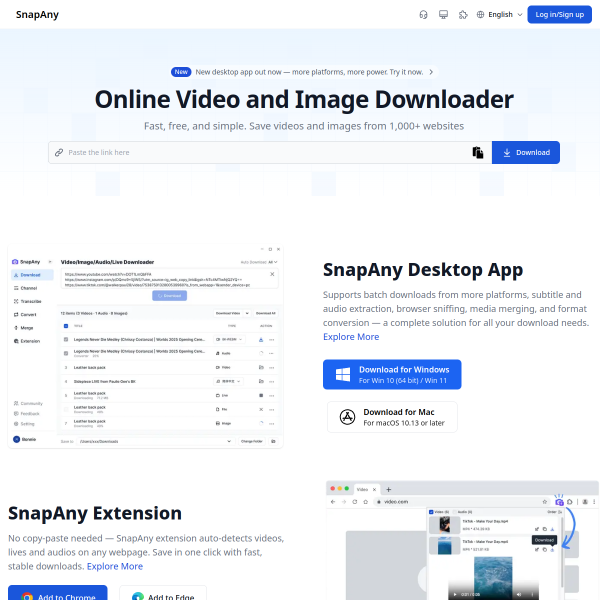Click the paste clipboard icon
The height and width of the screenshot is (600, 600).
tap(478, 152)
